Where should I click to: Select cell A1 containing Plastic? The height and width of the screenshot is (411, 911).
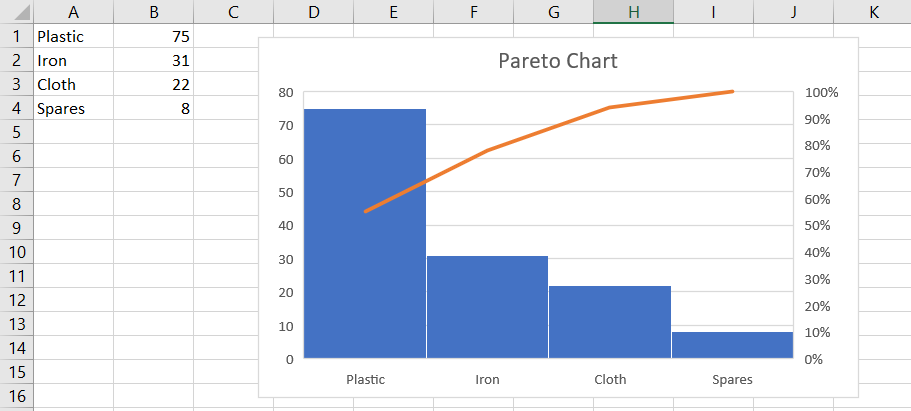pyautogui.click(x=74, y=37)
